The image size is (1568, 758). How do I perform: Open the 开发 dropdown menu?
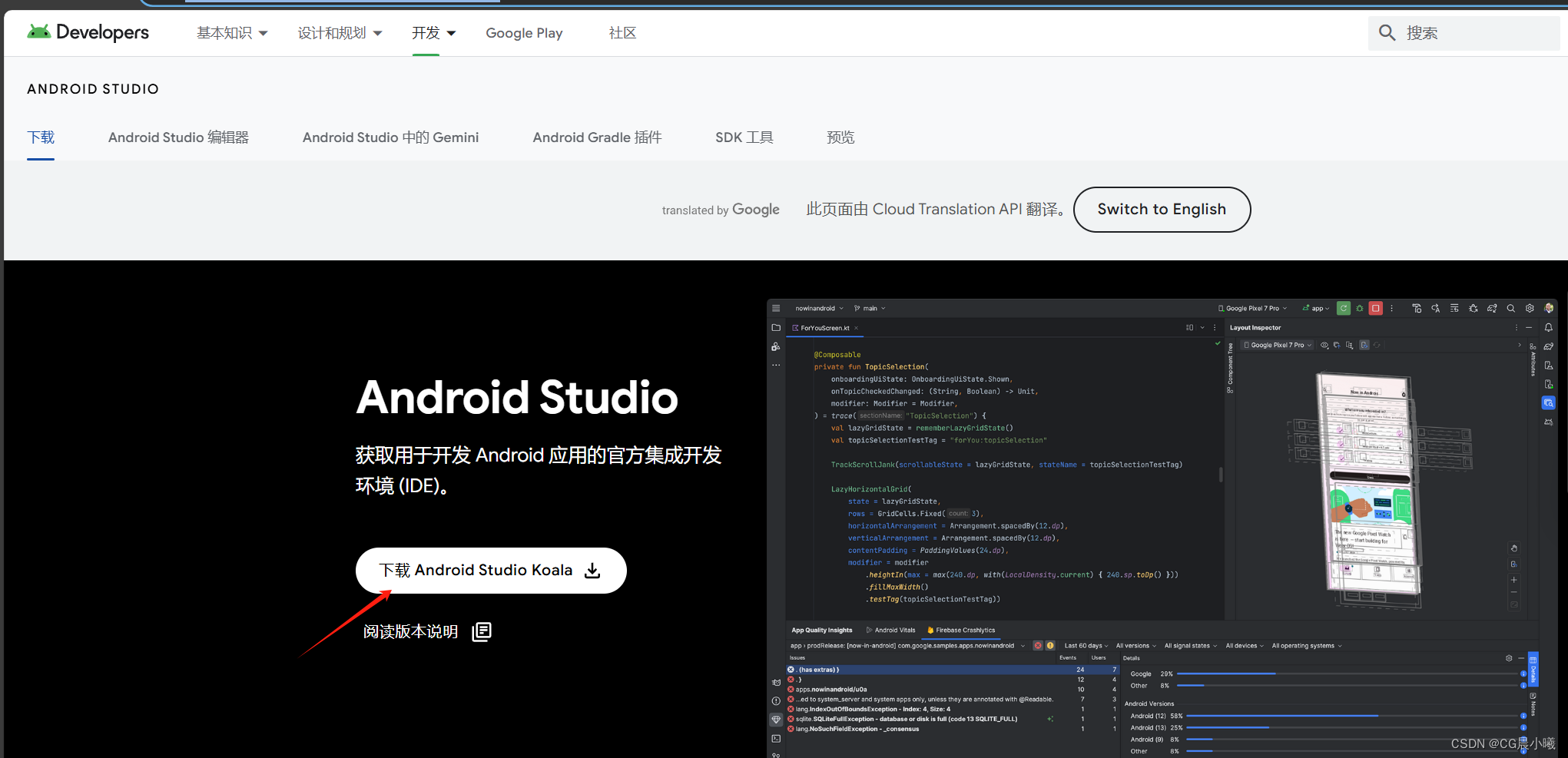(x=433, y=33)
